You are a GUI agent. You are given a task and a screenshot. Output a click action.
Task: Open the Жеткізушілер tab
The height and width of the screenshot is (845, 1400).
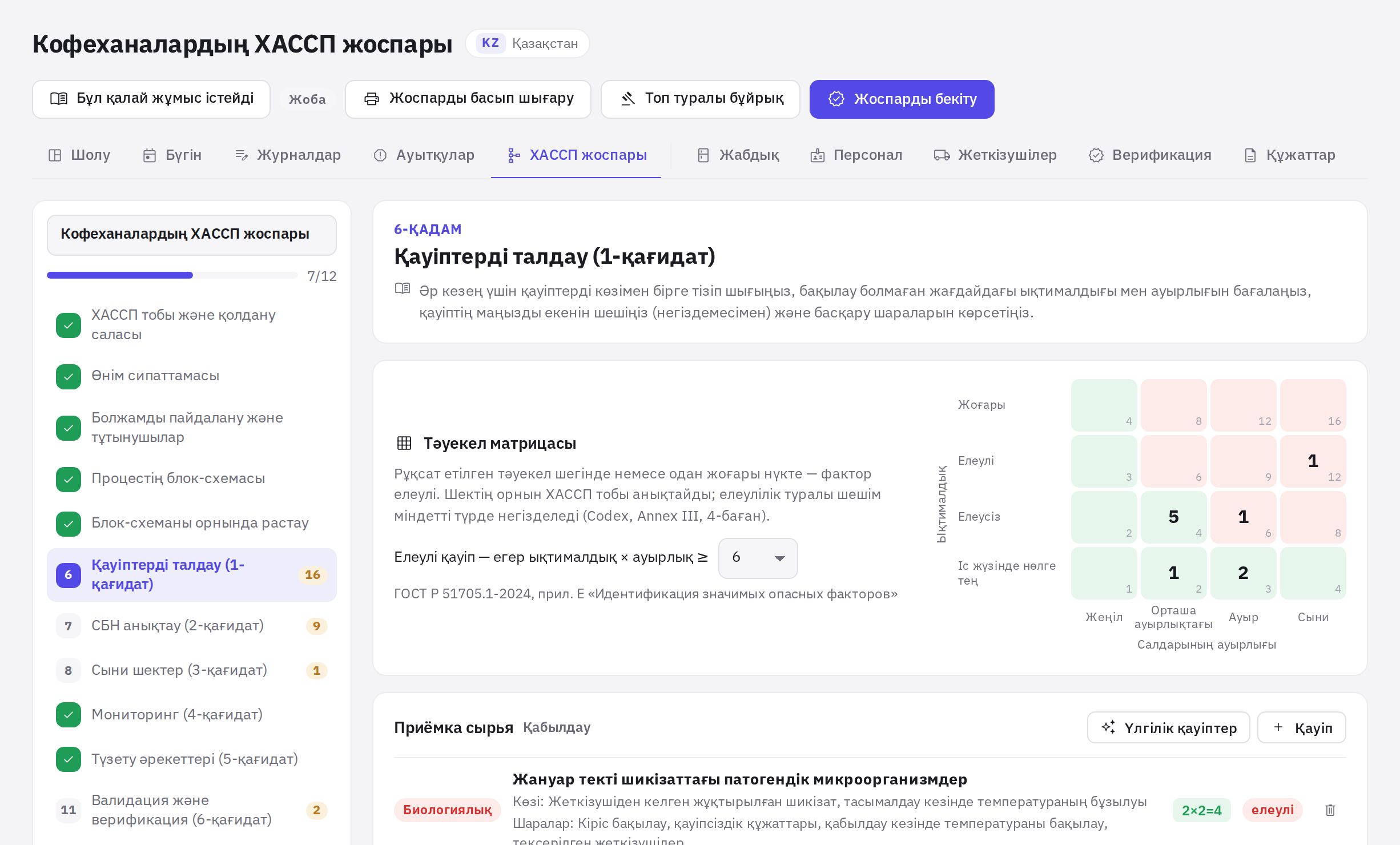995,155
